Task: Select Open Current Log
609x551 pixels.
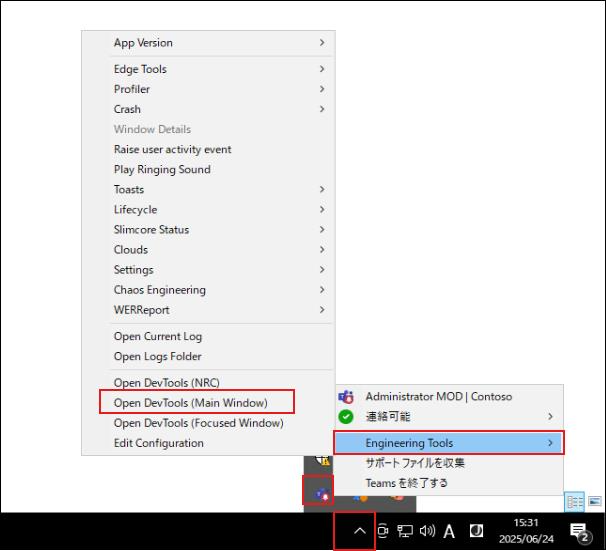Action: 209,337
